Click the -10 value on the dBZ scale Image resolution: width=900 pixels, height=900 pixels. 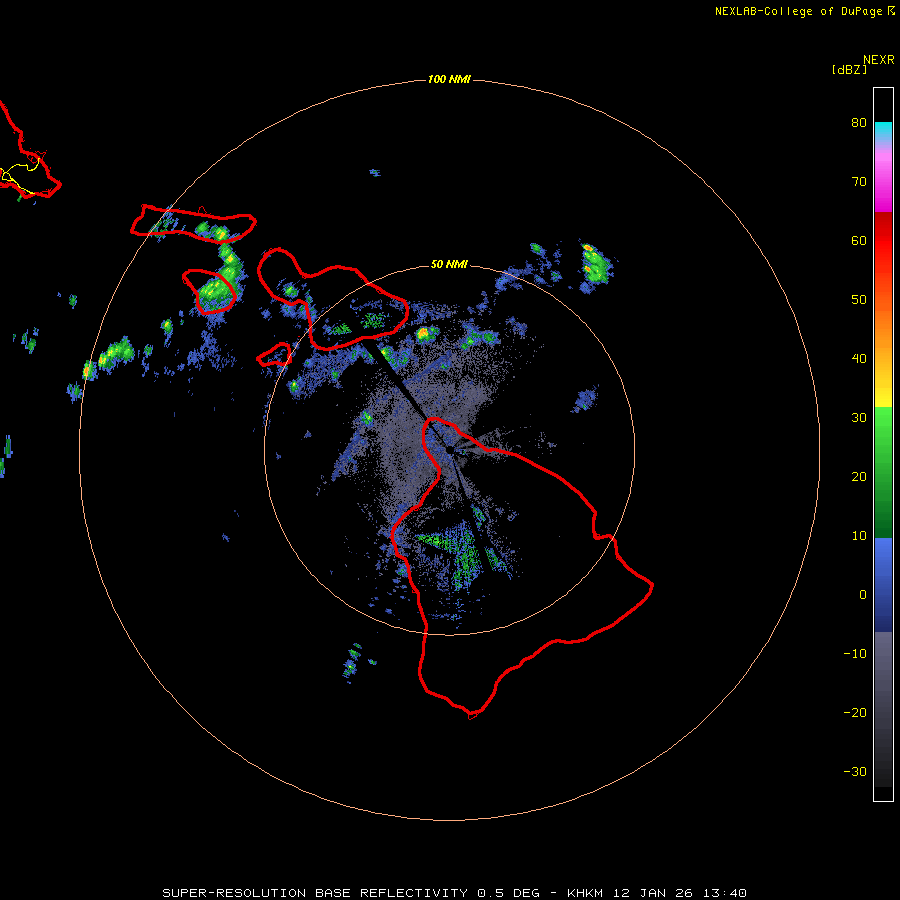point(855,653)
